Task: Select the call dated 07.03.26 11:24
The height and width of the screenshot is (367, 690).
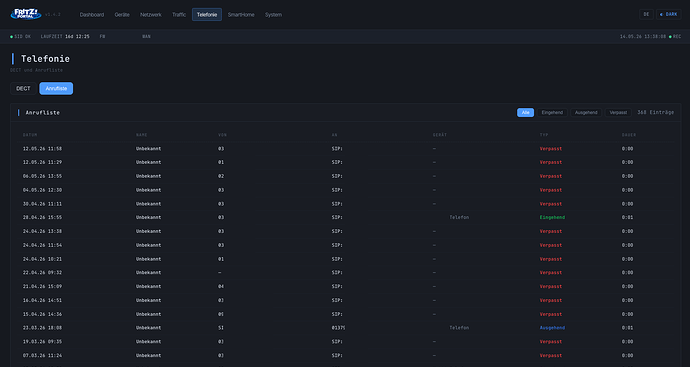Action: point(345,356)
